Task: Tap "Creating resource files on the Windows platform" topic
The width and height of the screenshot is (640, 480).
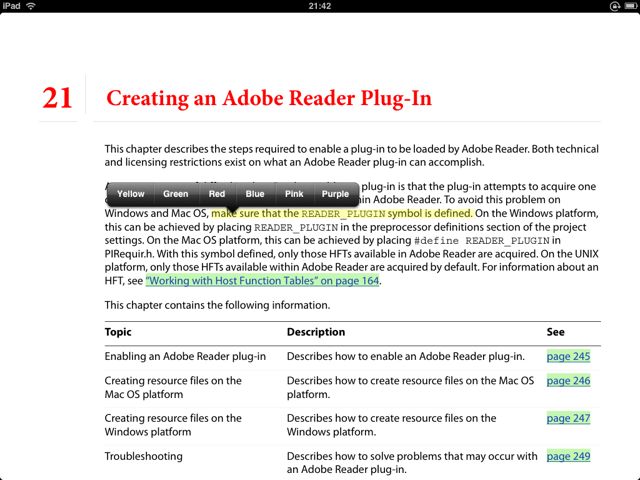Action: point(173,425)
